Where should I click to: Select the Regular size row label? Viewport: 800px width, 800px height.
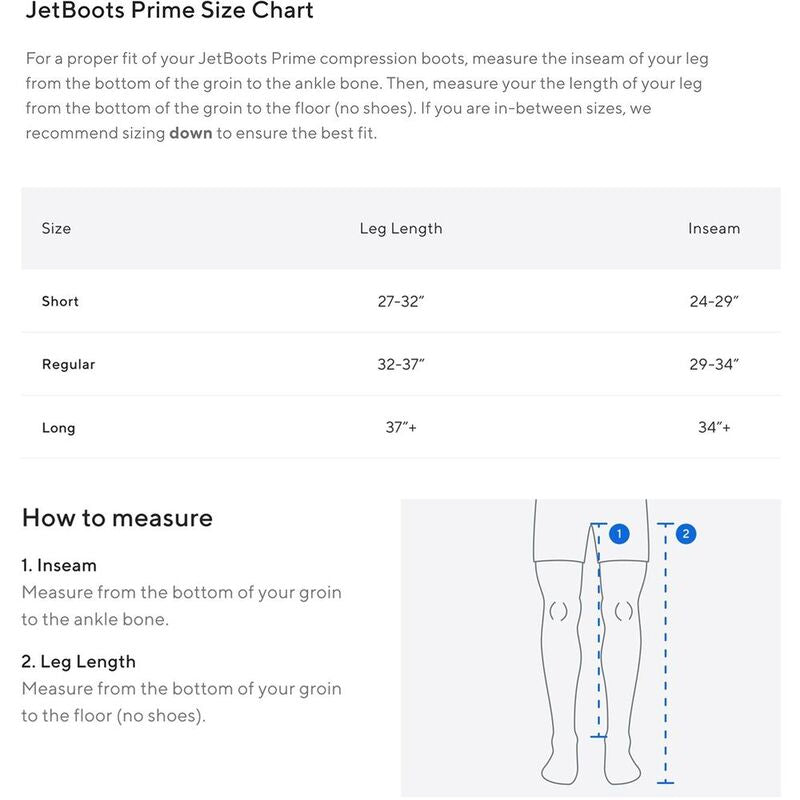(68, 364)
